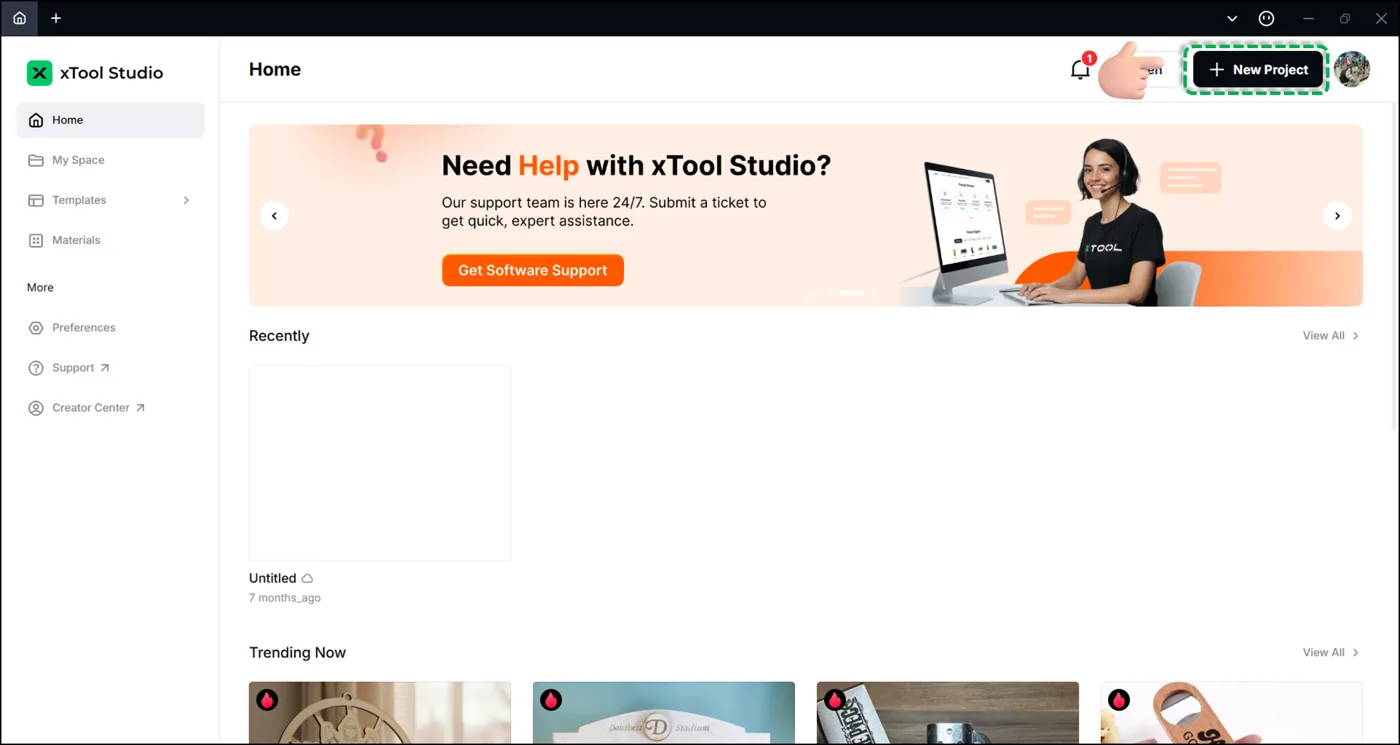Screen dimensions: 1400x745
Task: Open notifications via the bell icon
Action: 1080,69
